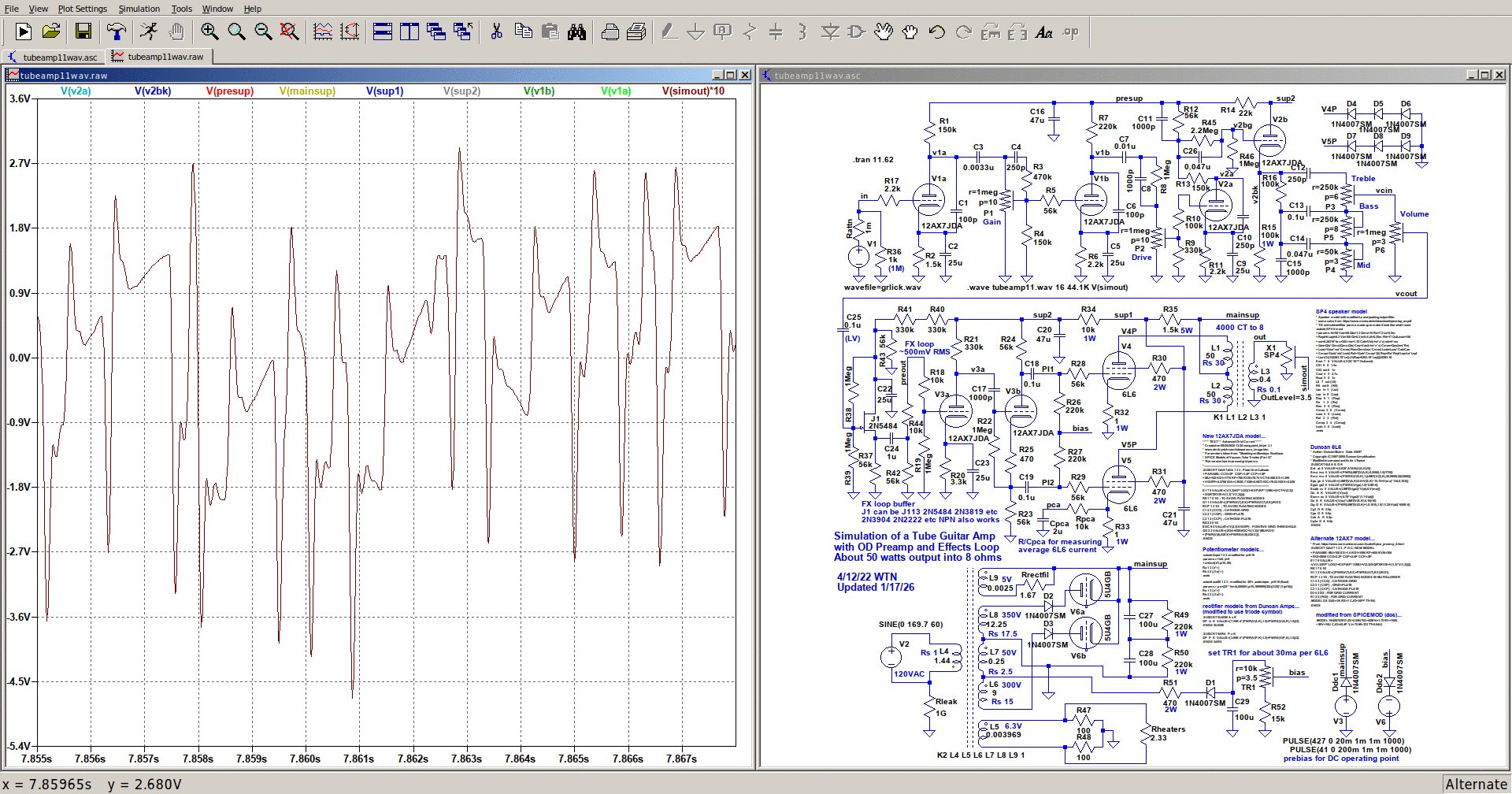Cascade windows using the toolbar icon
The height and width of the screenshot is (794, 1512).
[436, 32]
